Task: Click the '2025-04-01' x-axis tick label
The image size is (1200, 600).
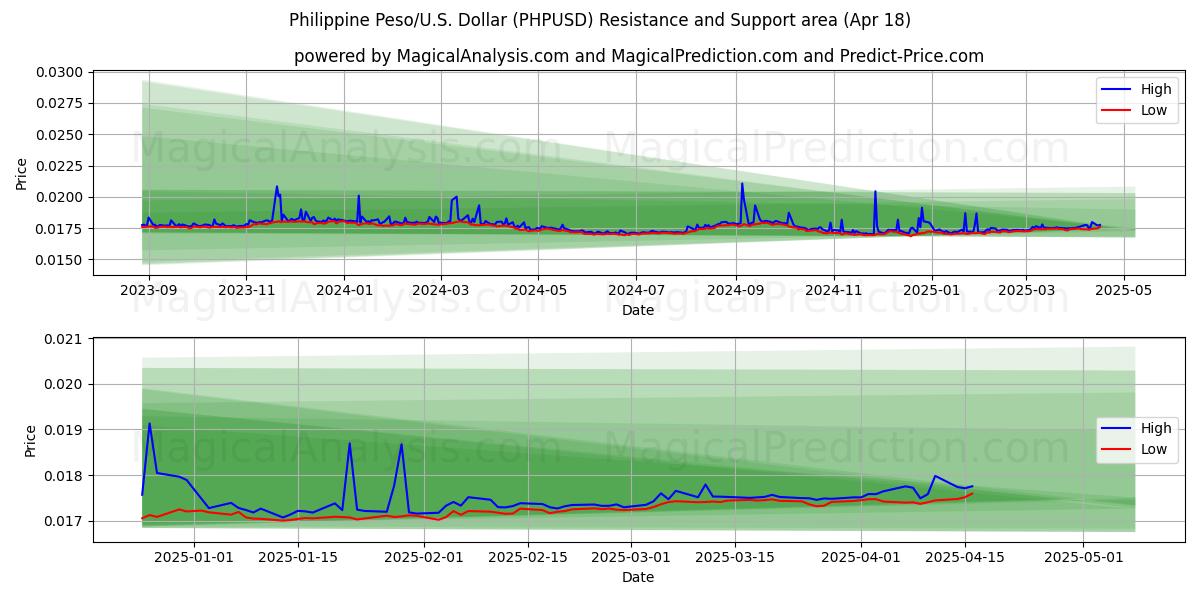Action: (x=863, y=557)
